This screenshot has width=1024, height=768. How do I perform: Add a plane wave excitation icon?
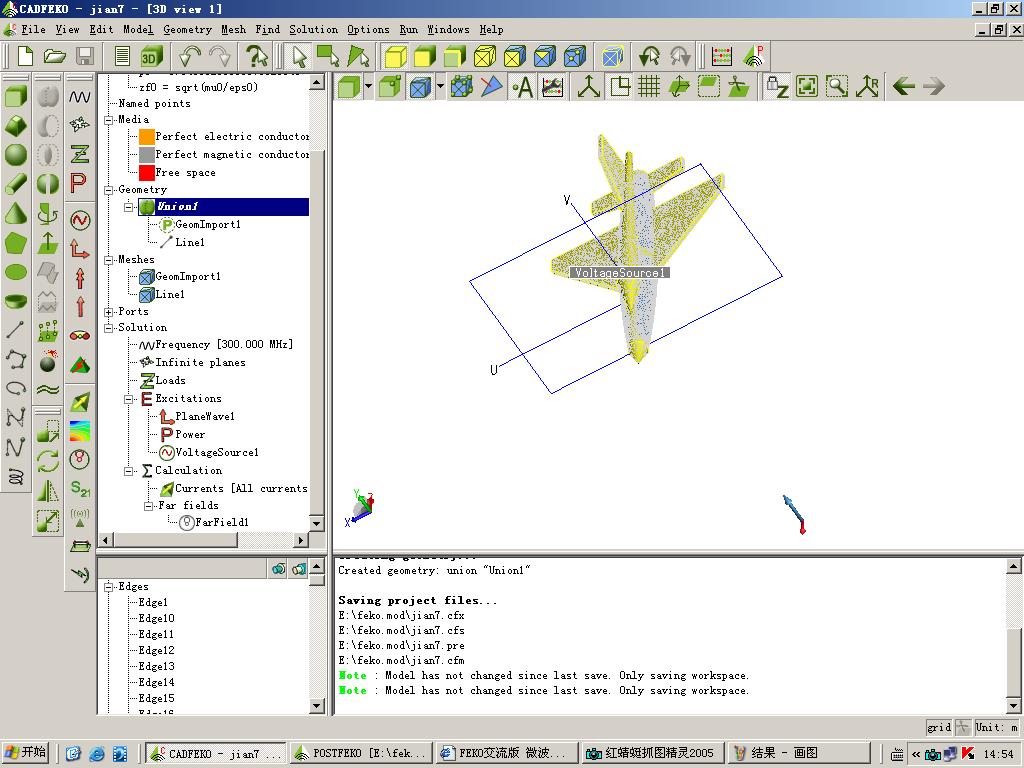click(x=80, y=249)
